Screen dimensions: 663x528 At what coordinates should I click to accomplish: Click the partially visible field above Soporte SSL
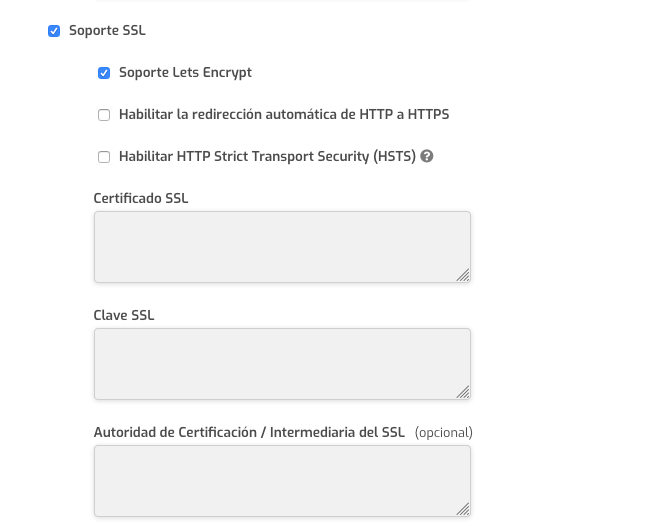coord(282,0)
